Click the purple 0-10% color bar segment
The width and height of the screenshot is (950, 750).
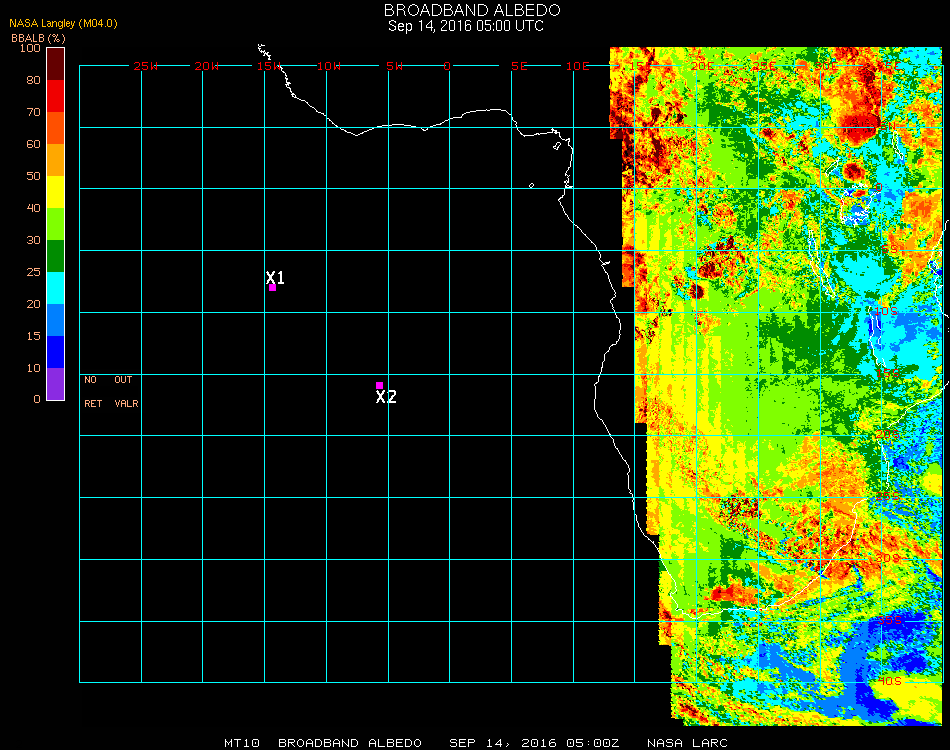tap(56, 384)
